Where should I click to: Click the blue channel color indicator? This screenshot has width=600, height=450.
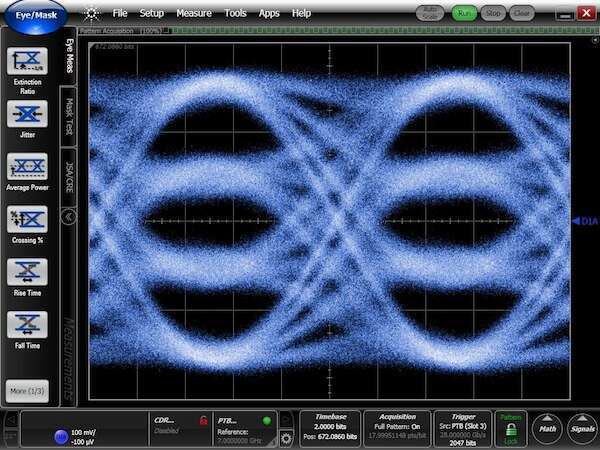60,436
